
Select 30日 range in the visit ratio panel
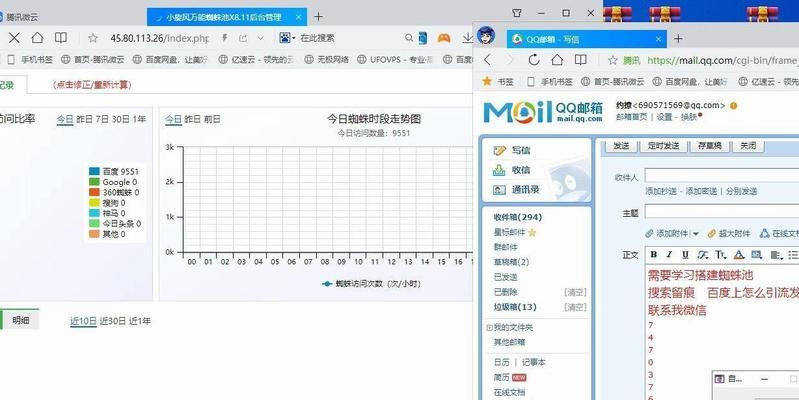click(121, 119)
